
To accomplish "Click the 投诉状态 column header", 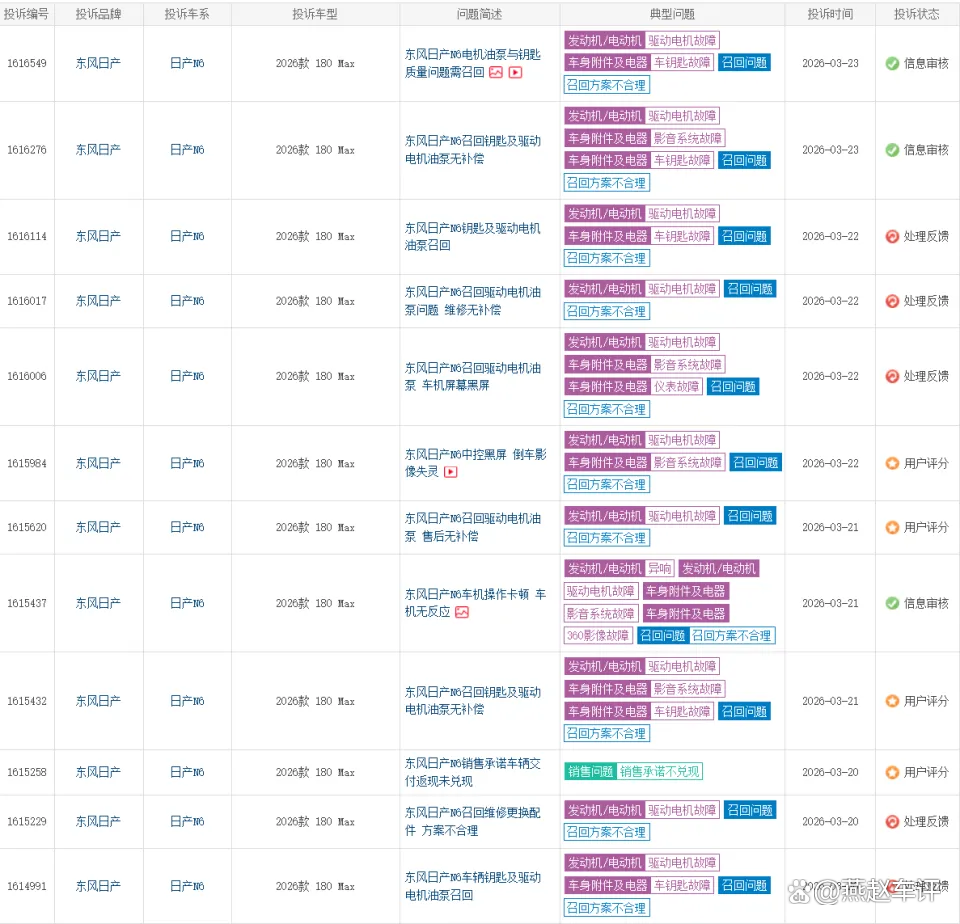I will click(917, 14).
